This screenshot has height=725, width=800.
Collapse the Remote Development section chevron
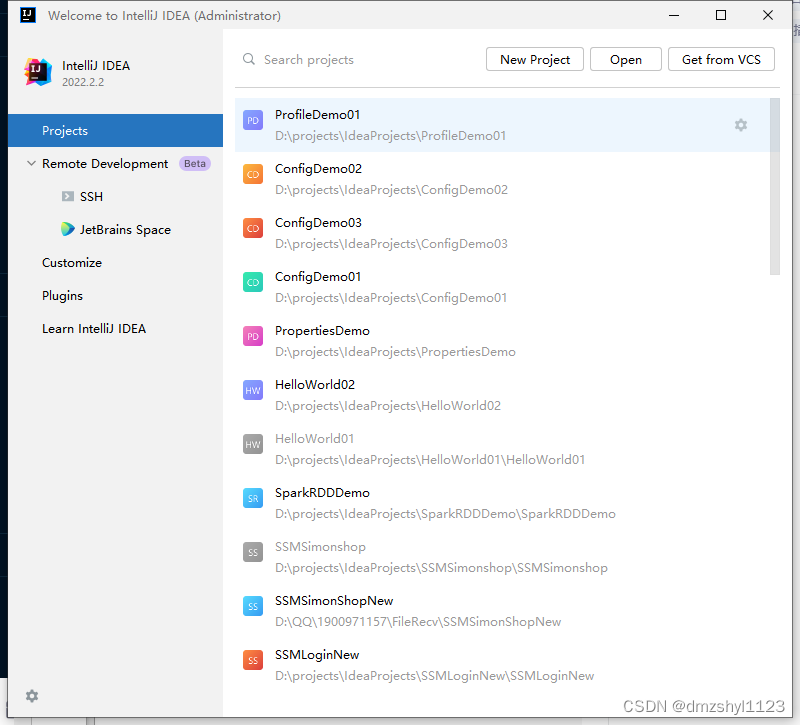31,163
